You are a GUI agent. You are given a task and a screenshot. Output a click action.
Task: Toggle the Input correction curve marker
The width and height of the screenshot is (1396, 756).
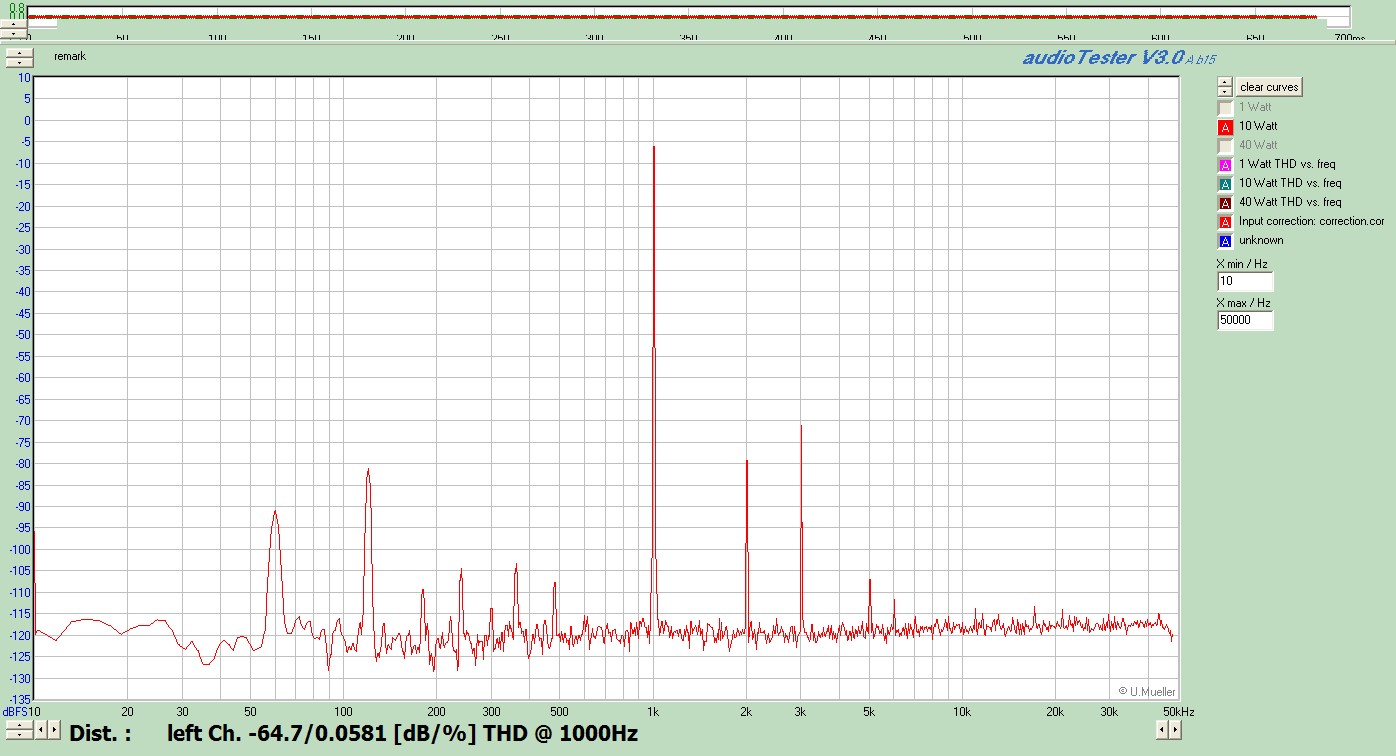click(1225, 221)
